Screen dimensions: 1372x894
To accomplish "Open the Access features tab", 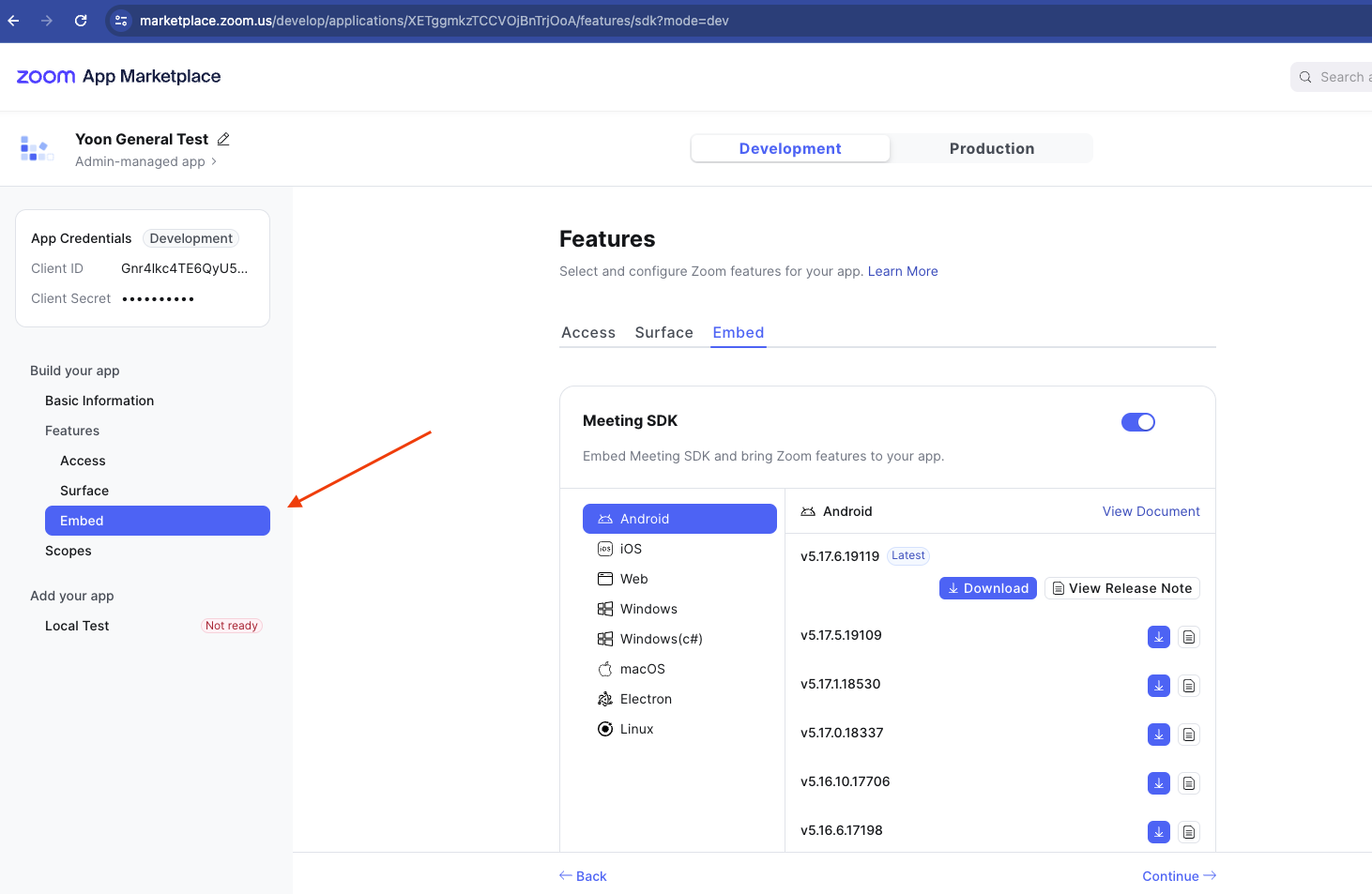I will (x=588, y=332).
